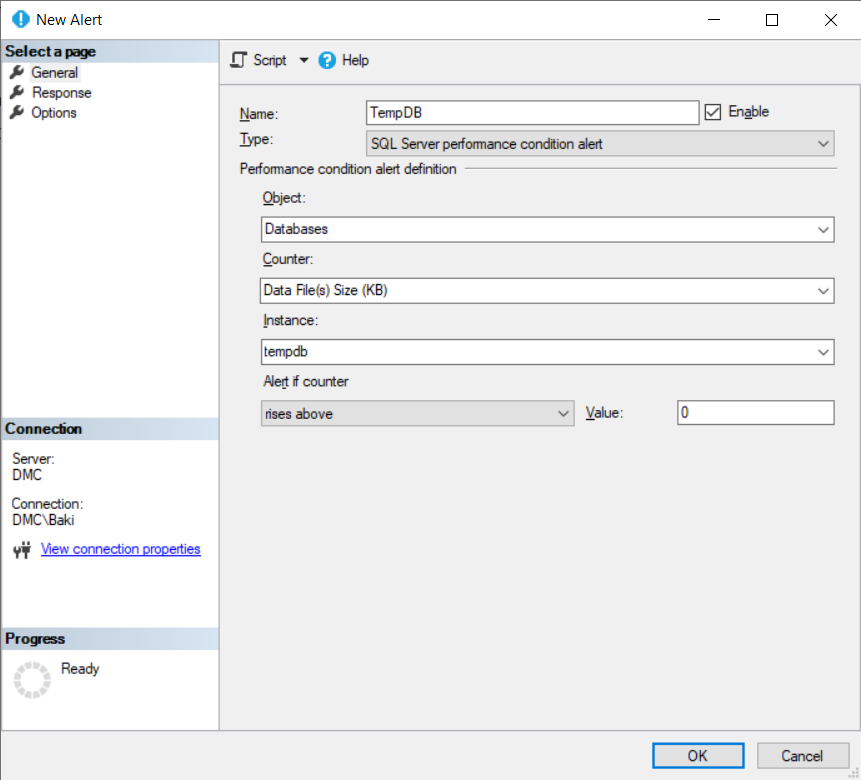The width and height of the screenshot is (861, 780).
Task: Click the Ready progress spinner icon
Action: coord(31,679)
